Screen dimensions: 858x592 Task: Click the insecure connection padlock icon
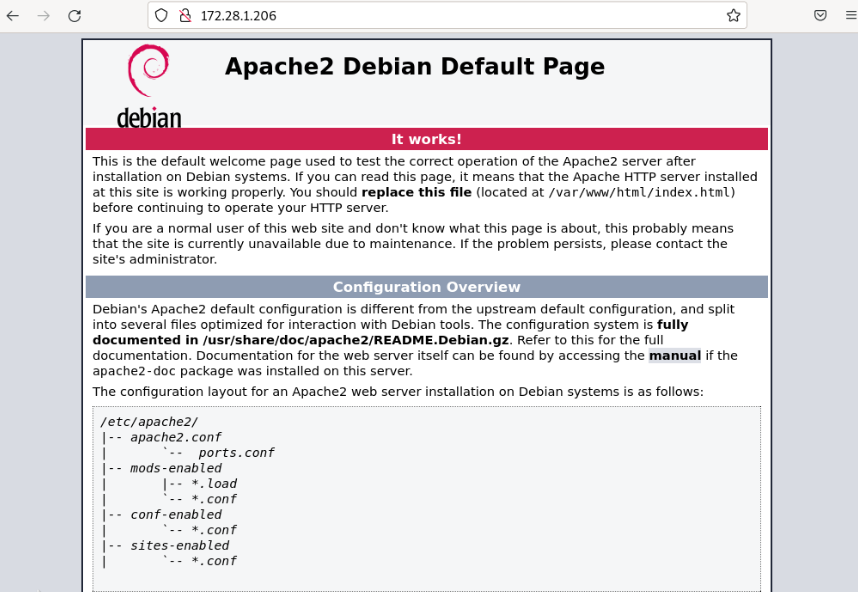pyautogui.click(x=185, y=15)
